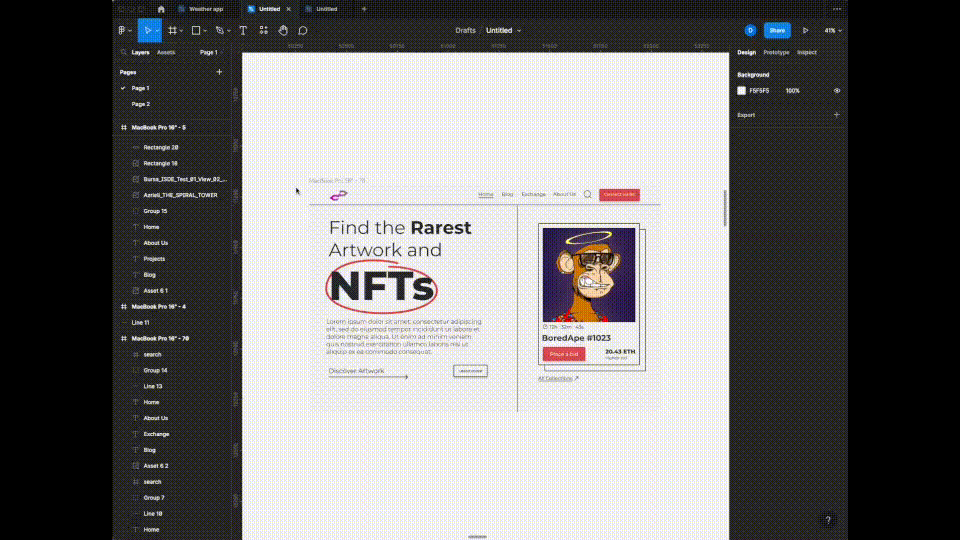Select the Pen tool
The width and height of the screenshot is (960, 540).
220,30
